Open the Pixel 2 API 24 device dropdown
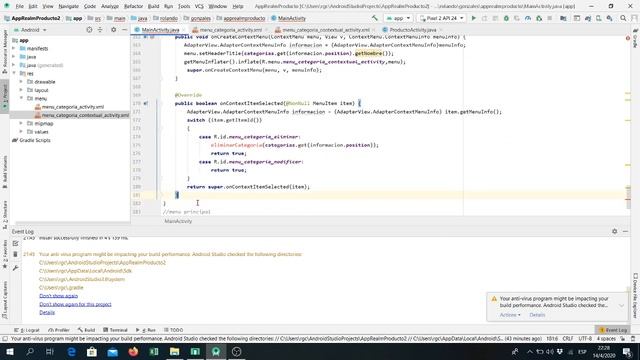The width and height of the screenshot is (640, 360). [441, 18]
